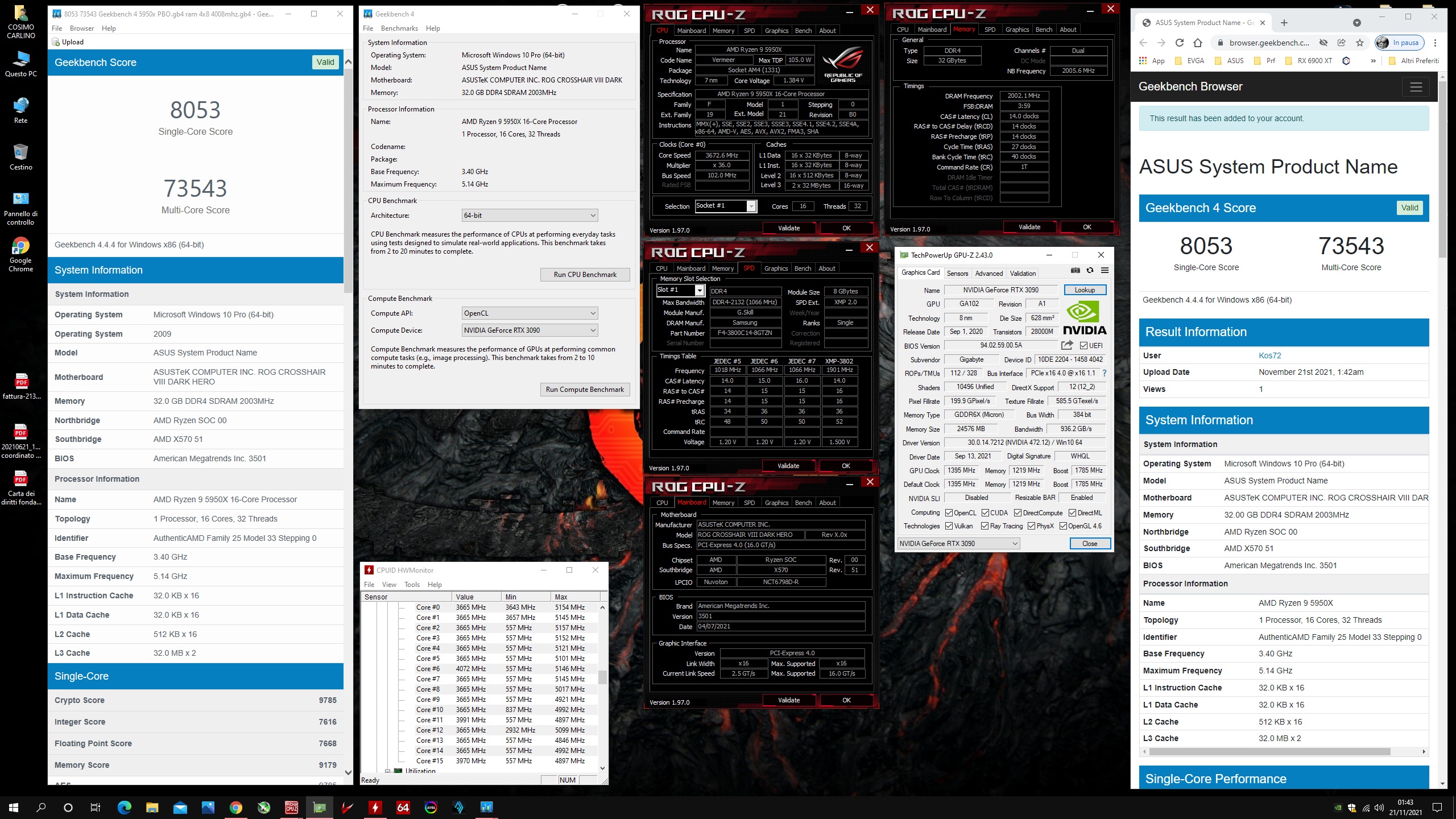
Task: Click Chrome address bar URL
Action: point(1269,43)
